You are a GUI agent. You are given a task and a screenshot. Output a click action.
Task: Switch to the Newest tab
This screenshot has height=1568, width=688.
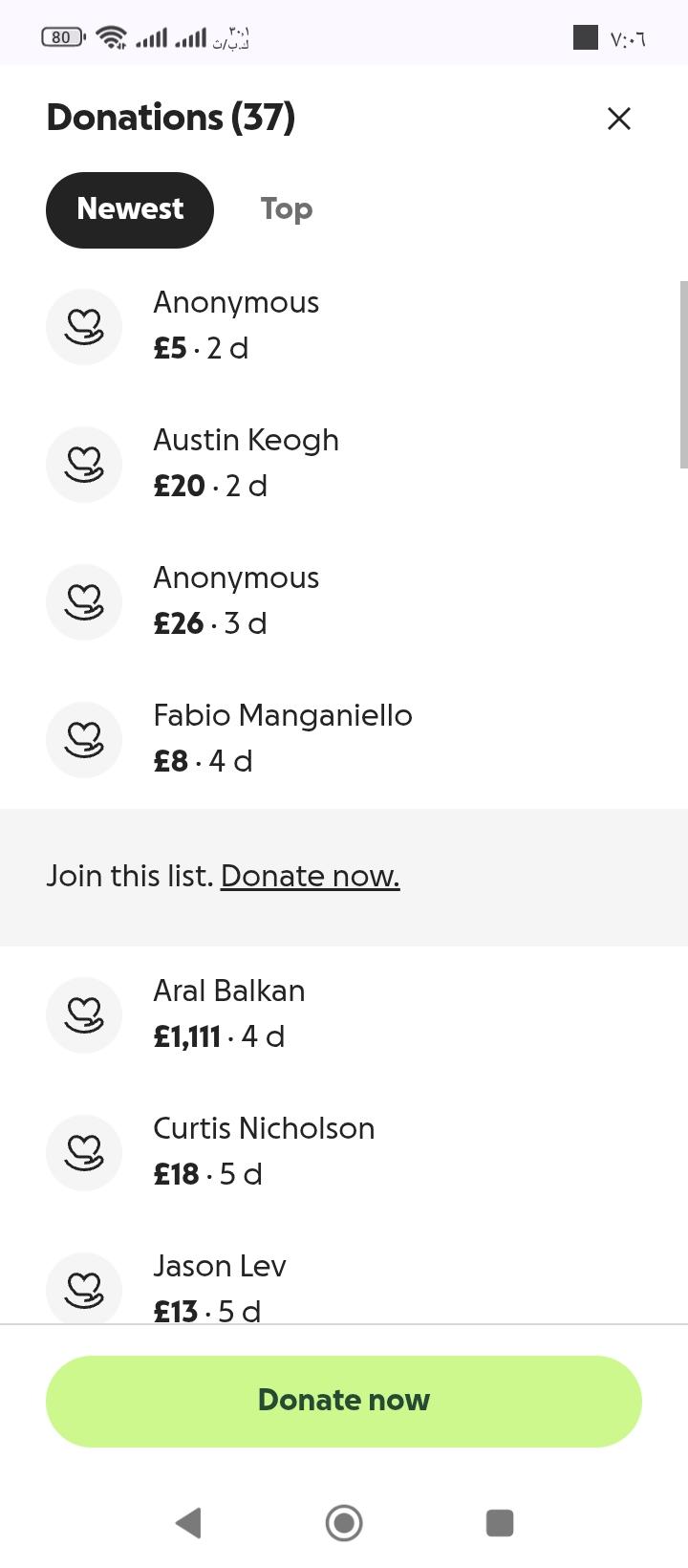[130, 209]
